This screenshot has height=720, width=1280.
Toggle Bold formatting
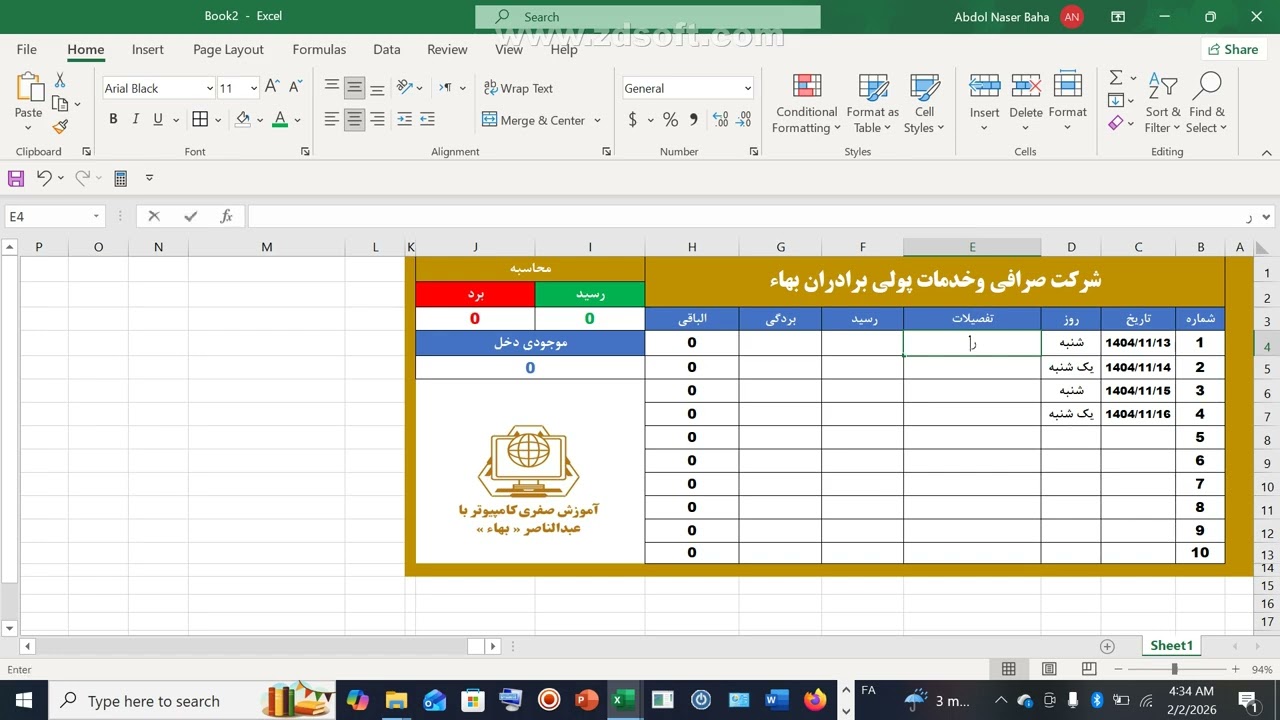pos(113,119)
